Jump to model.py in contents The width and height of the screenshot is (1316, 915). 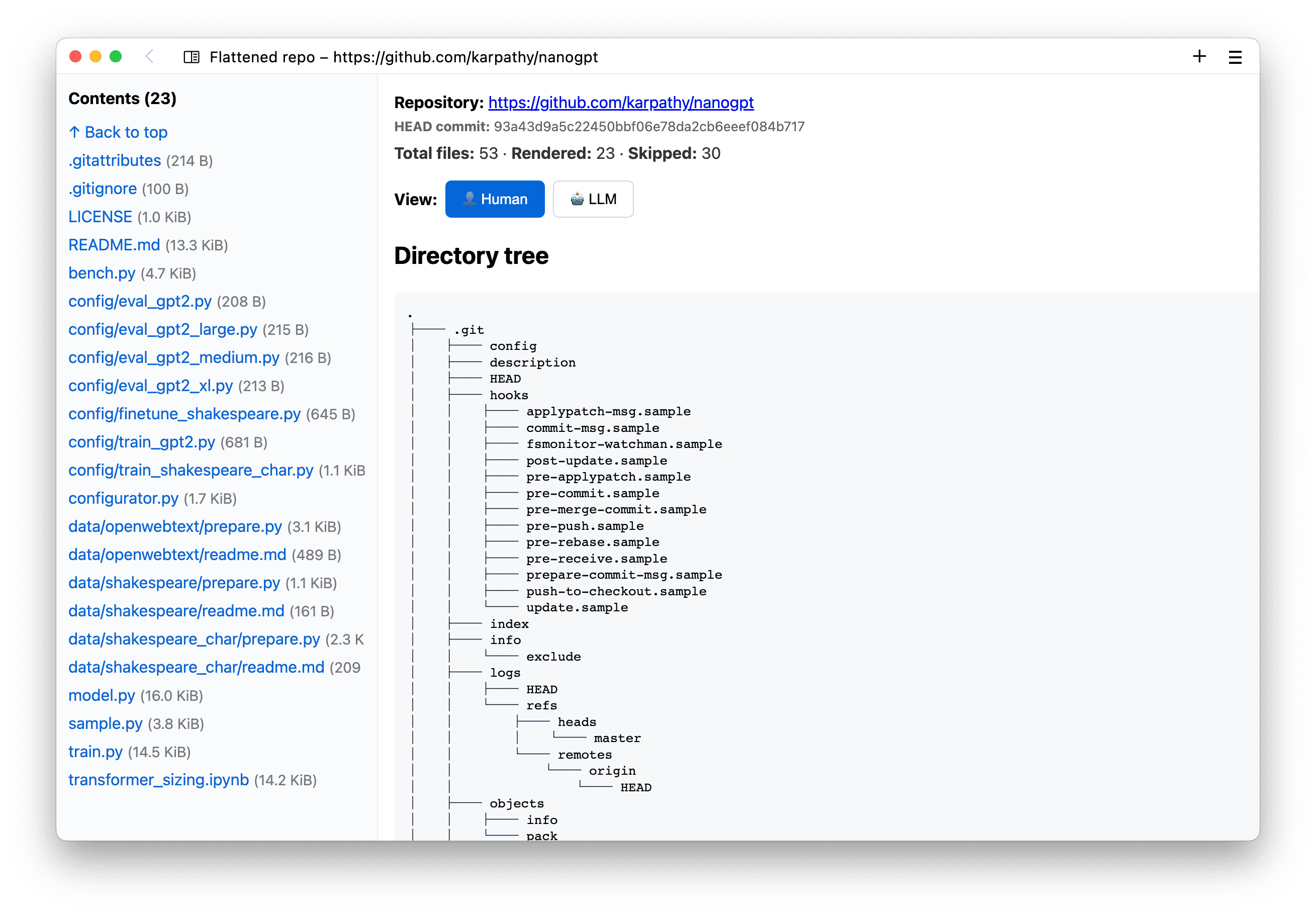tap(102, 695)
